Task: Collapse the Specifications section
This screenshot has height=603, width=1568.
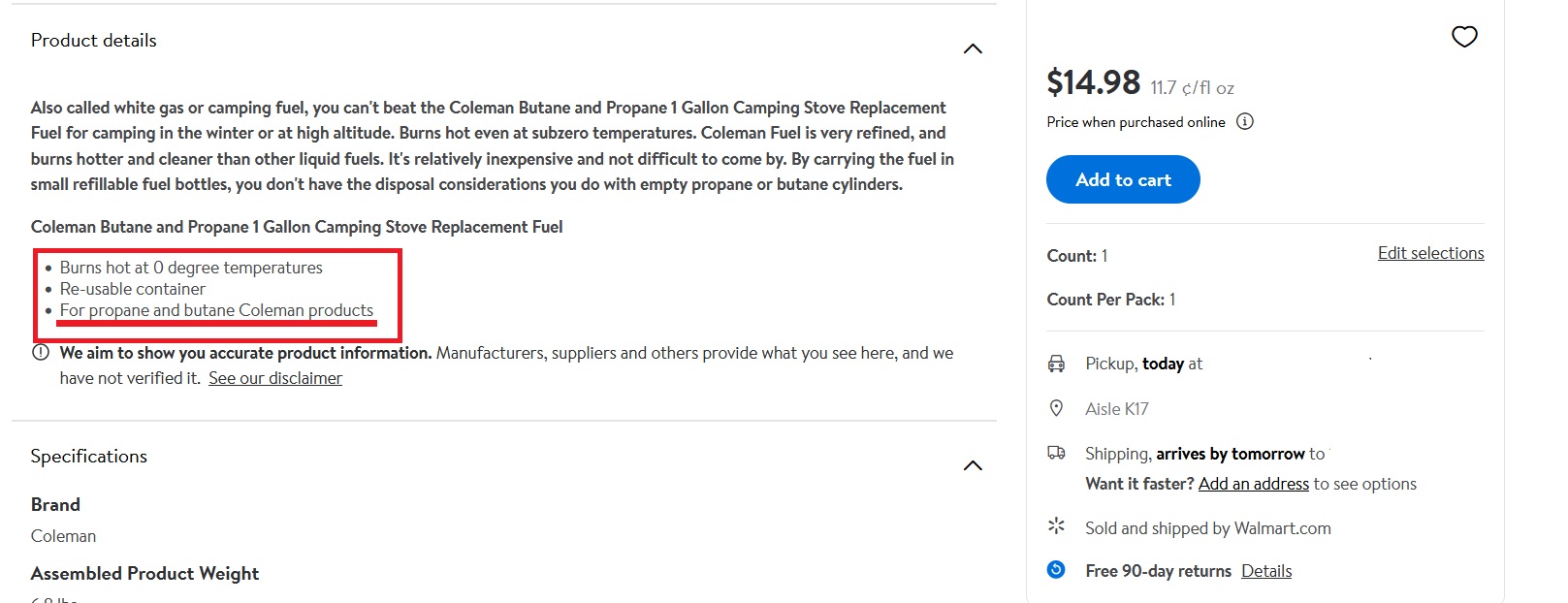Action: (x=973, y=465)
